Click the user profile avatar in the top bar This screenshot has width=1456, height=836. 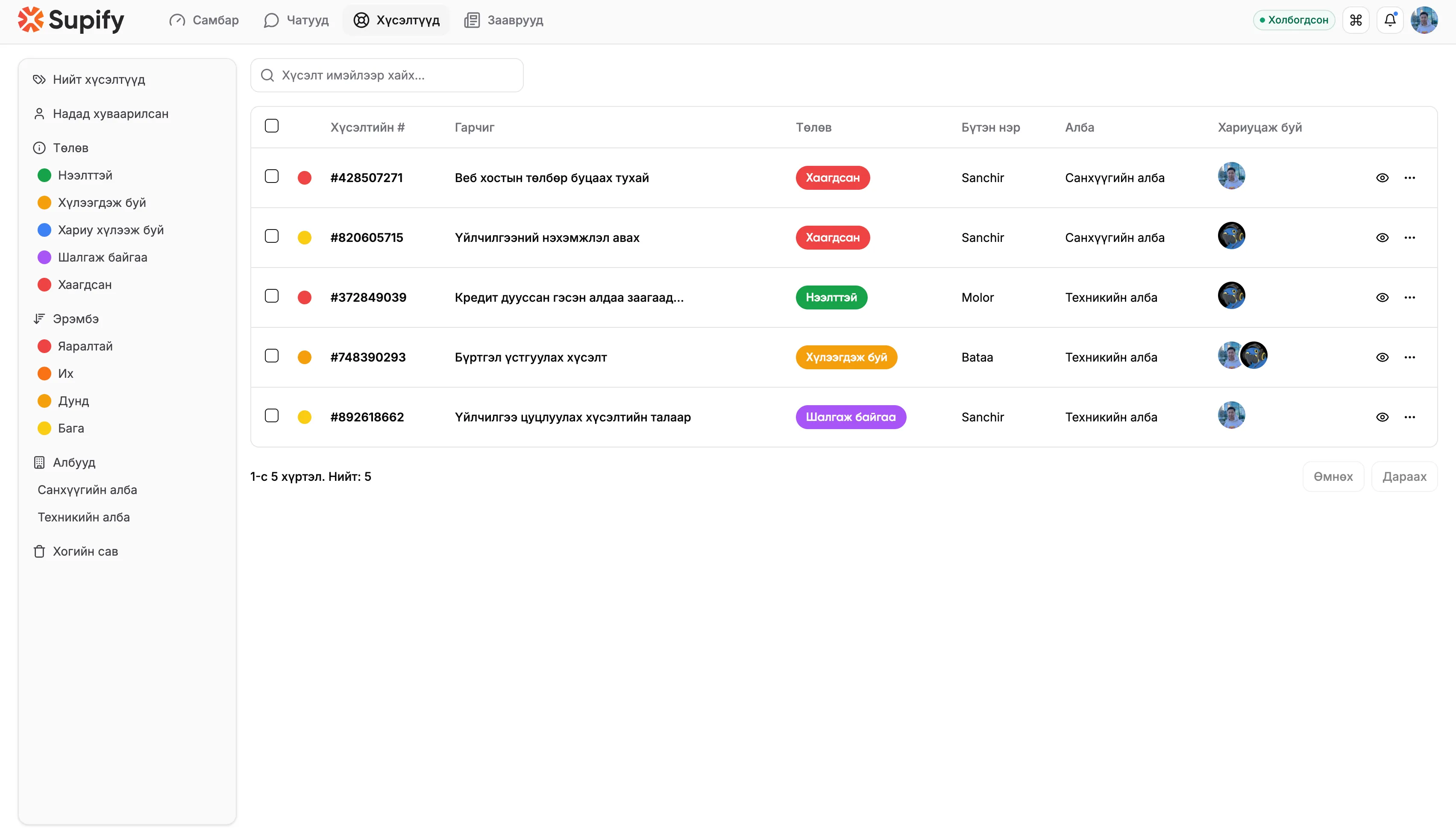1424,20
